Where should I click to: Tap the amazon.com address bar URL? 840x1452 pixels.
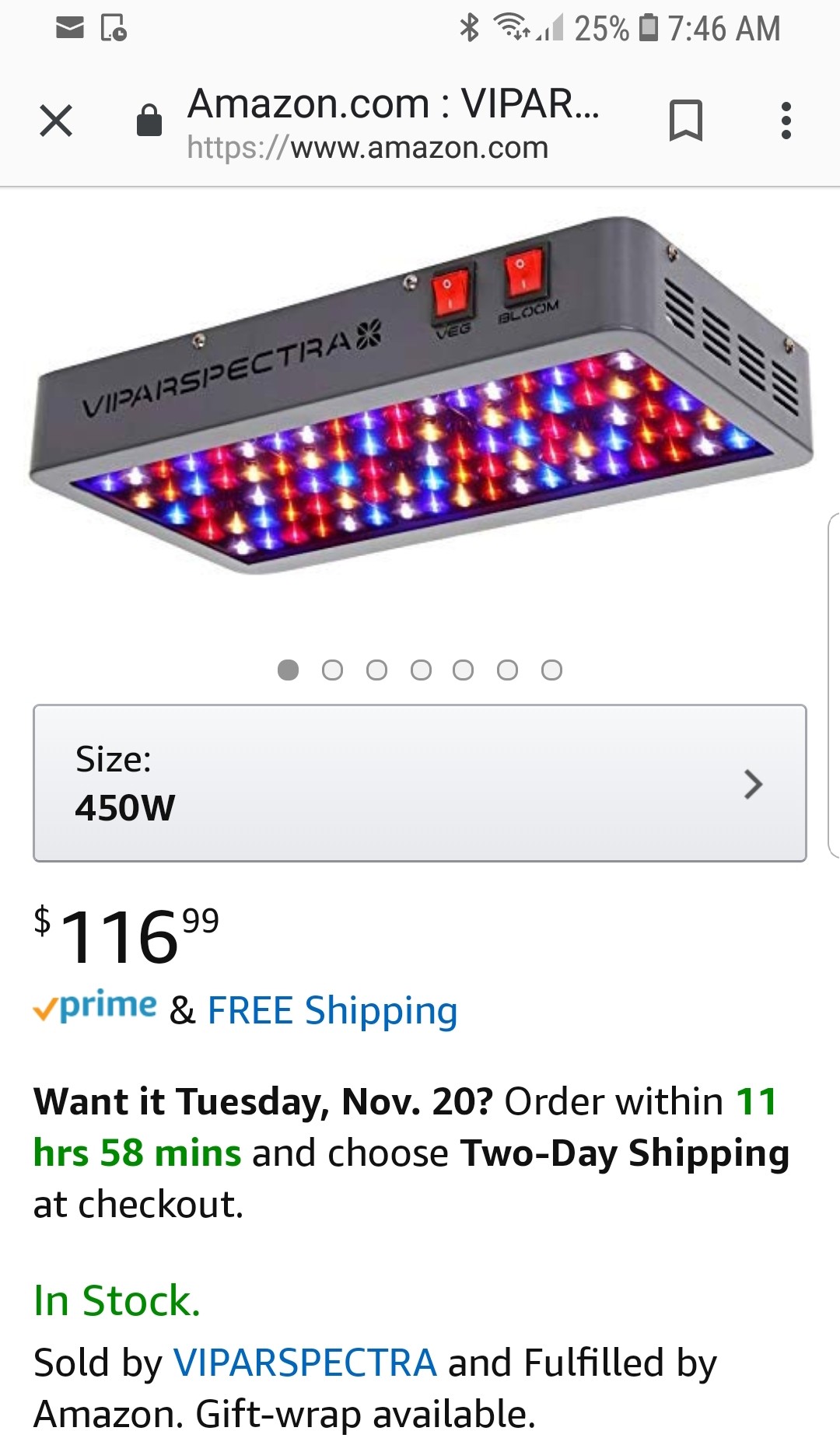368,148
